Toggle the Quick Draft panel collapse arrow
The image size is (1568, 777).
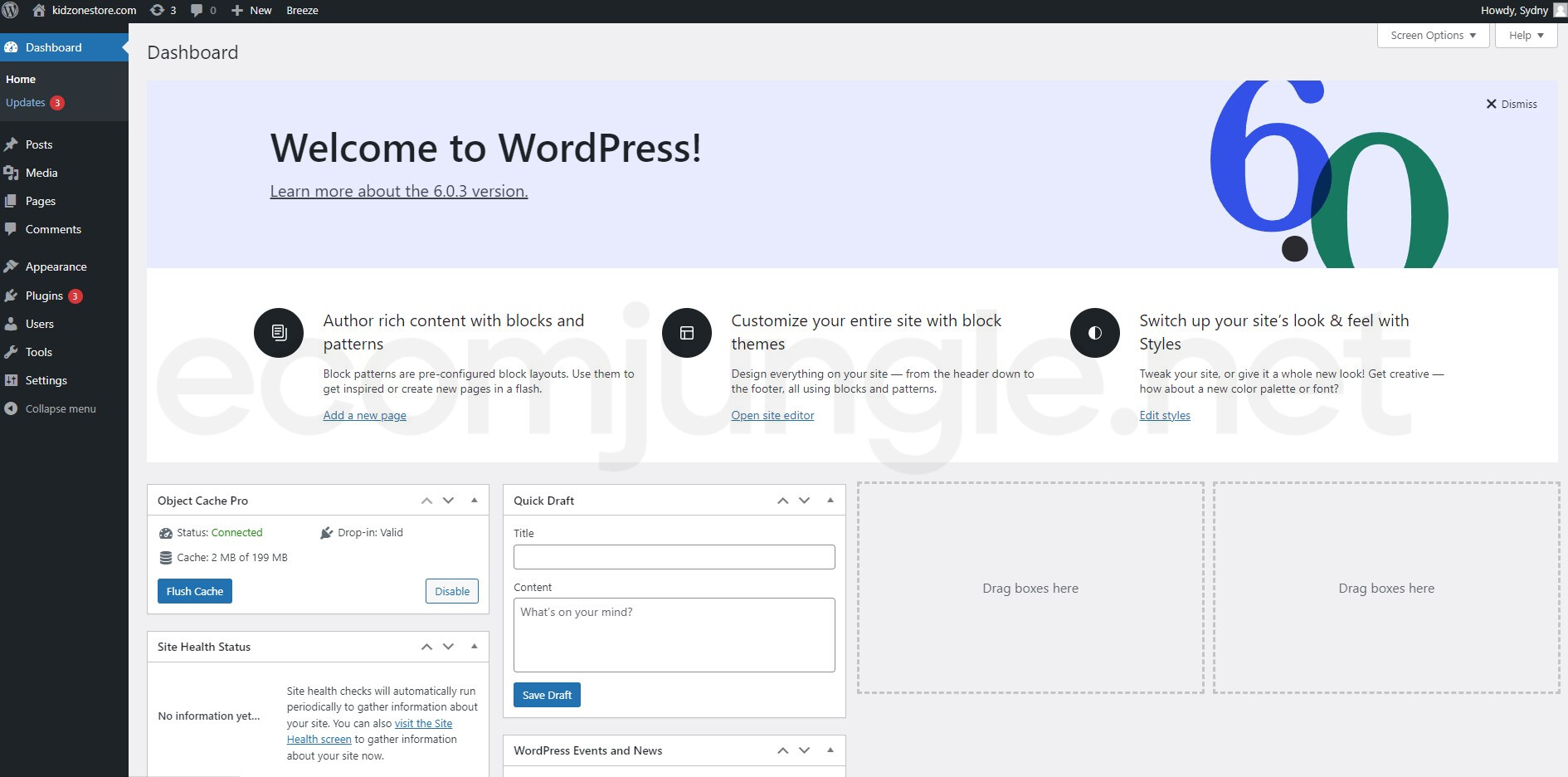pos(830,501)
